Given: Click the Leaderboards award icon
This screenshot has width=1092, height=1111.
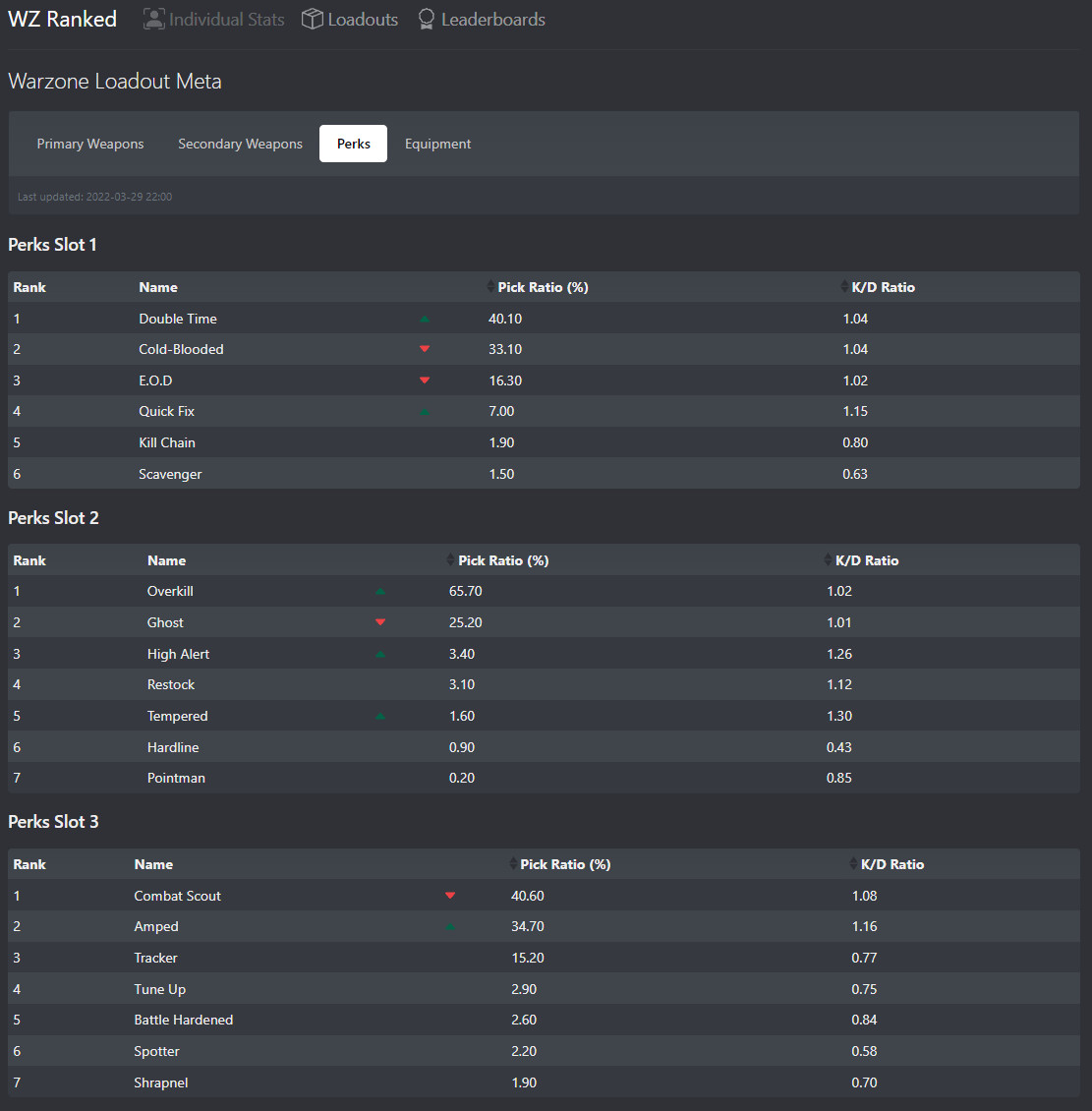Looking at the screenshot, I should [x=427, y=19].
